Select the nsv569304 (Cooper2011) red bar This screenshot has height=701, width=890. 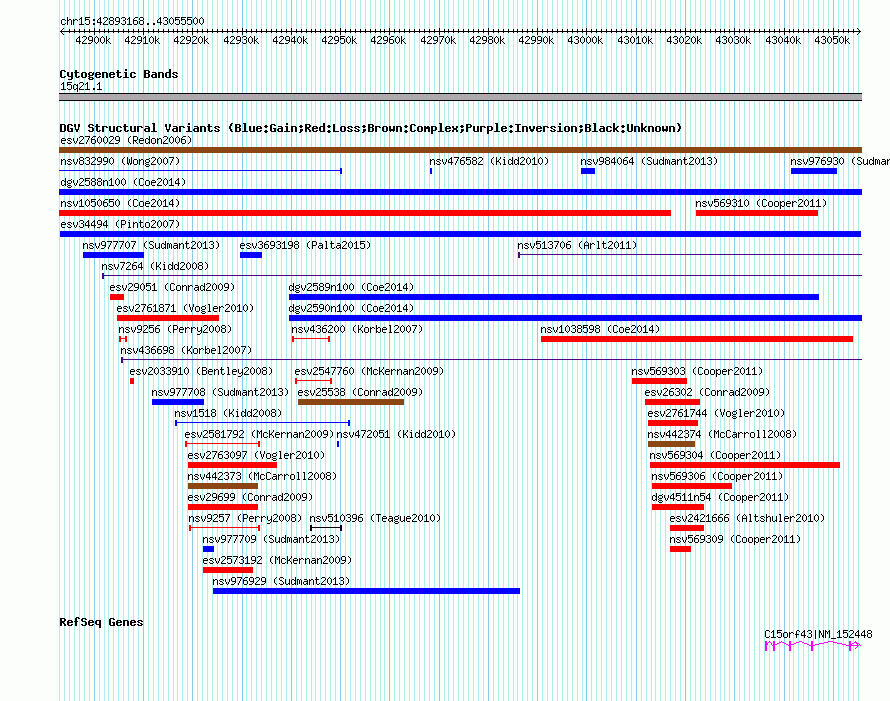pos(745,465)
